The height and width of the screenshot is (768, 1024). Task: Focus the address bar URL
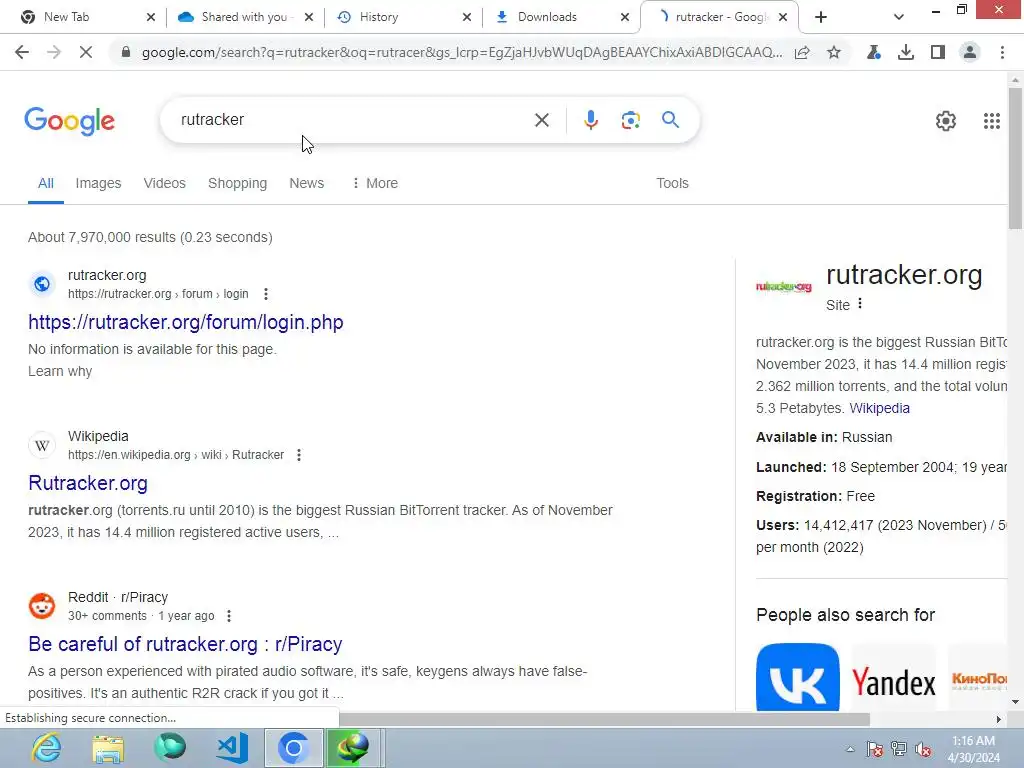click(461, 52)
